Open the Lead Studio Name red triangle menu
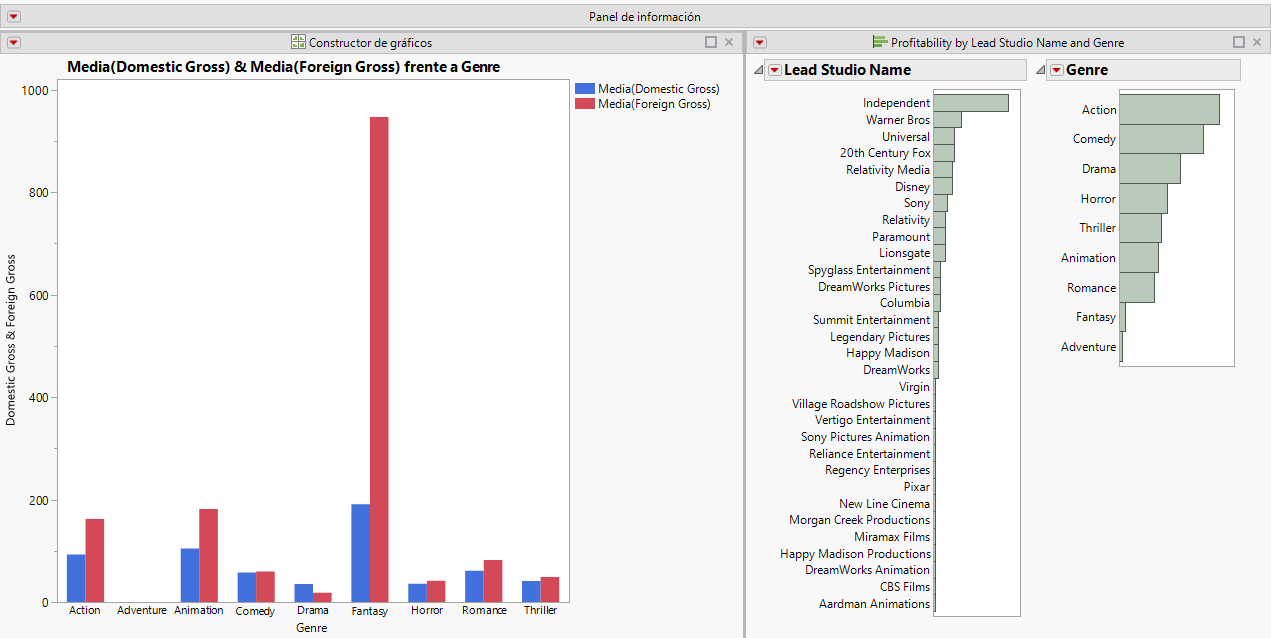 (x=773, y=69)
